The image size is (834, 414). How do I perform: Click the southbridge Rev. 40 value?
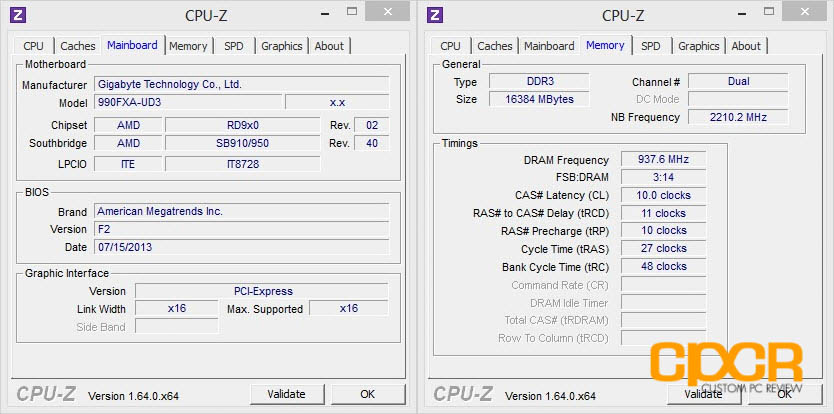372,144
